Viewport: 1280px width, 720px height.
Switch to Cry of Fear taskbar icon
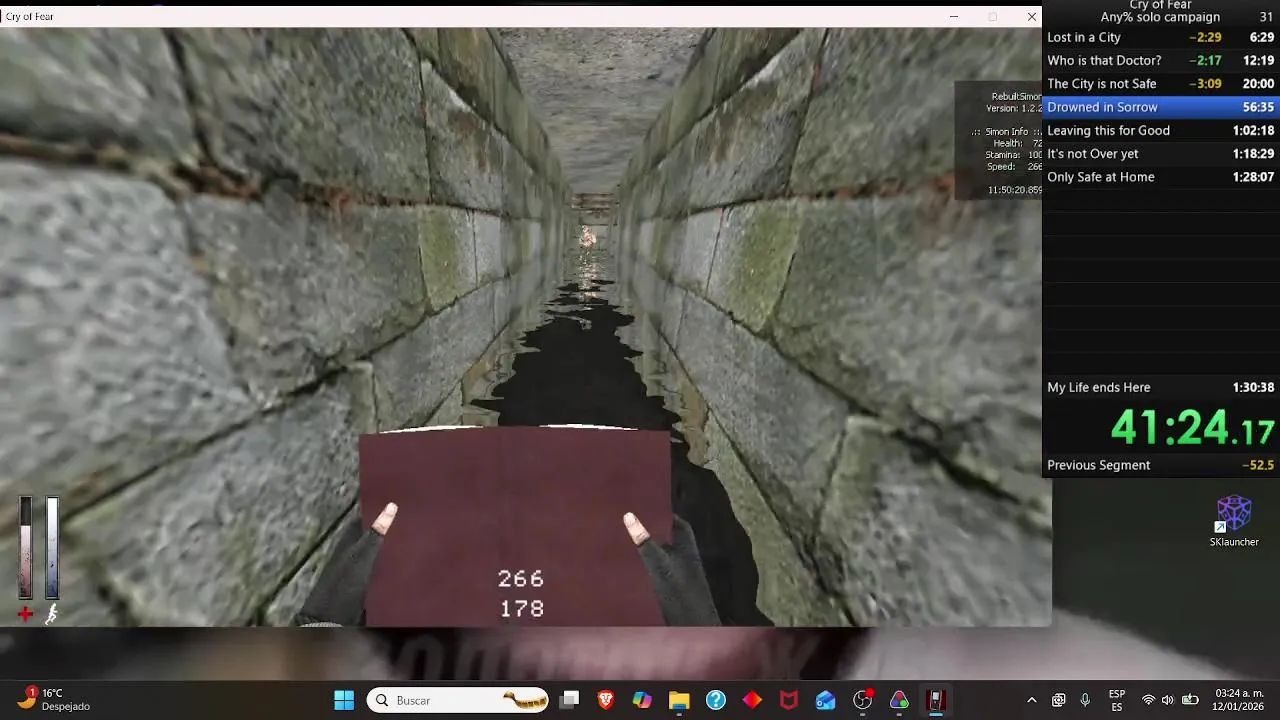point(936,700)
